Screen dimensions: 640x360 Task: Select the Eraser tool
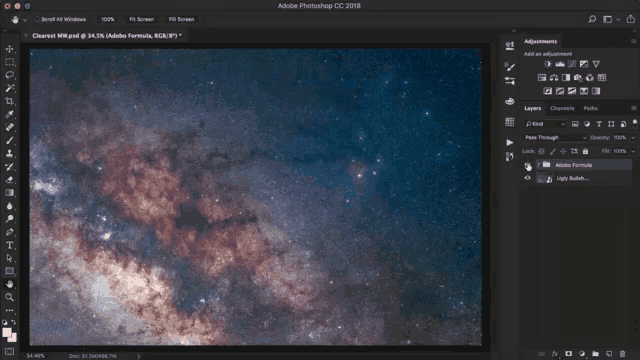point(9,180)
